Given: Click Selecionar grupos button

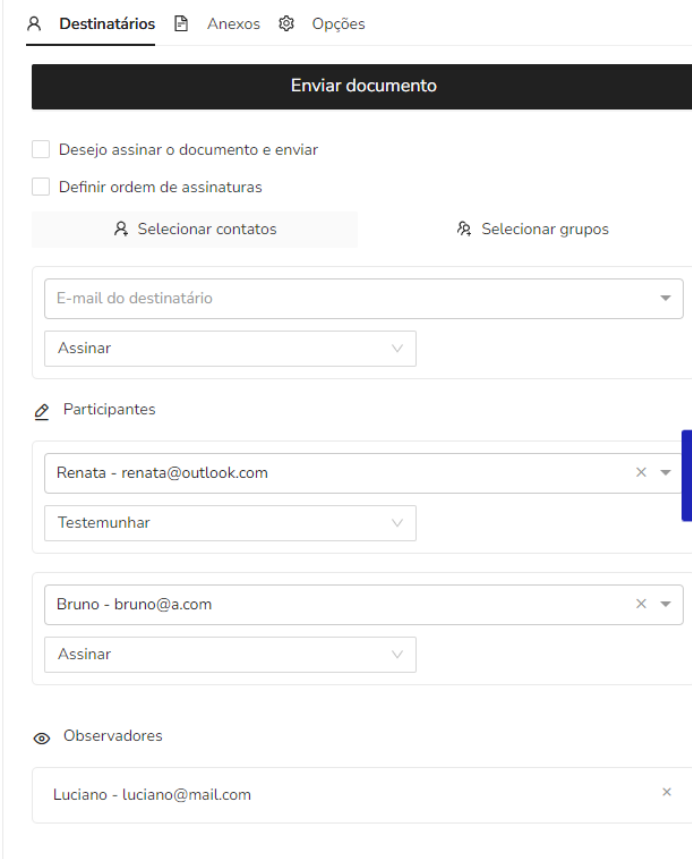Looking at the screenshot, I should [531, 229].
